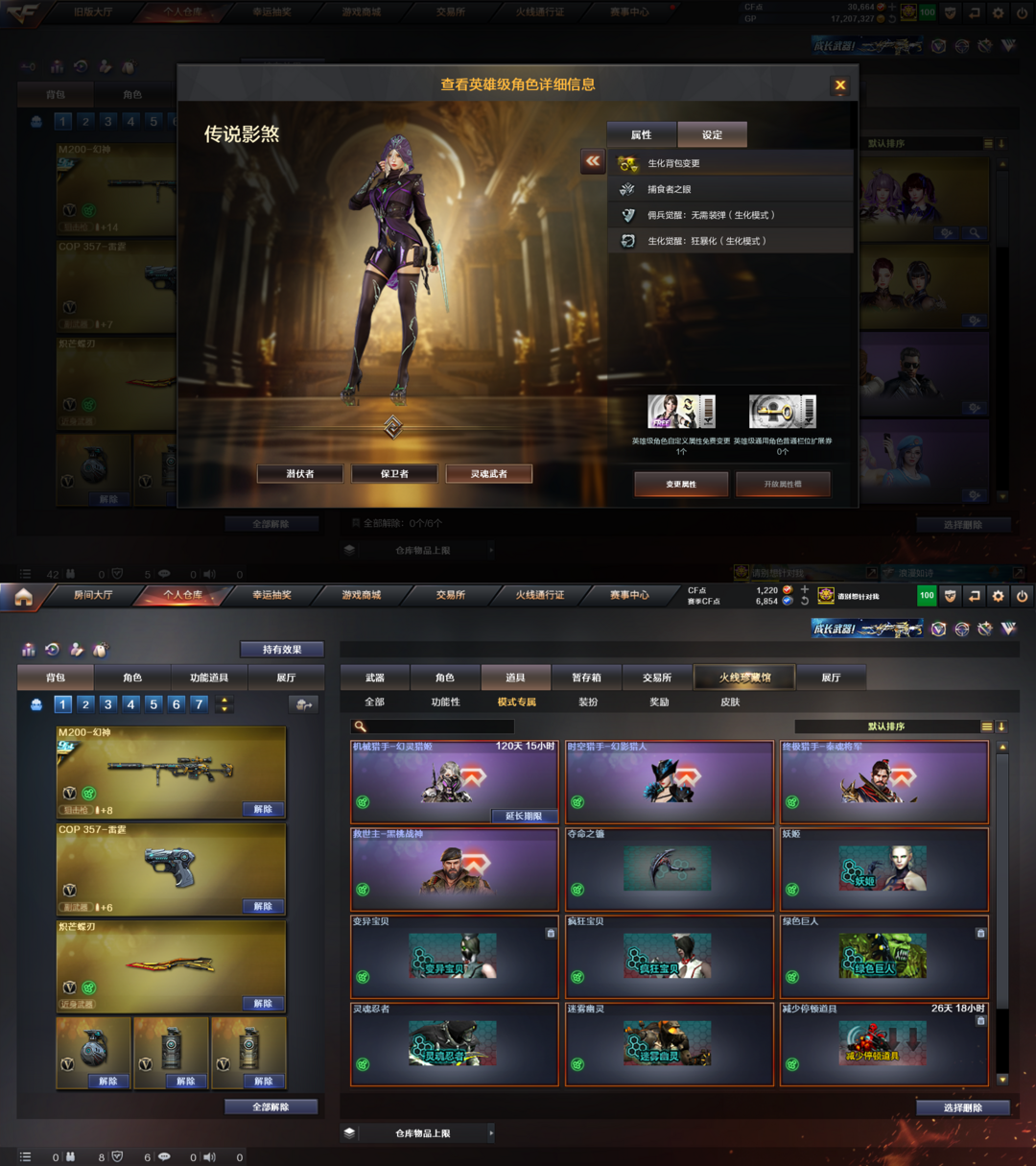
Task: Open the 设定 tab in the hero dialog
Action: (x=712, y=134)
